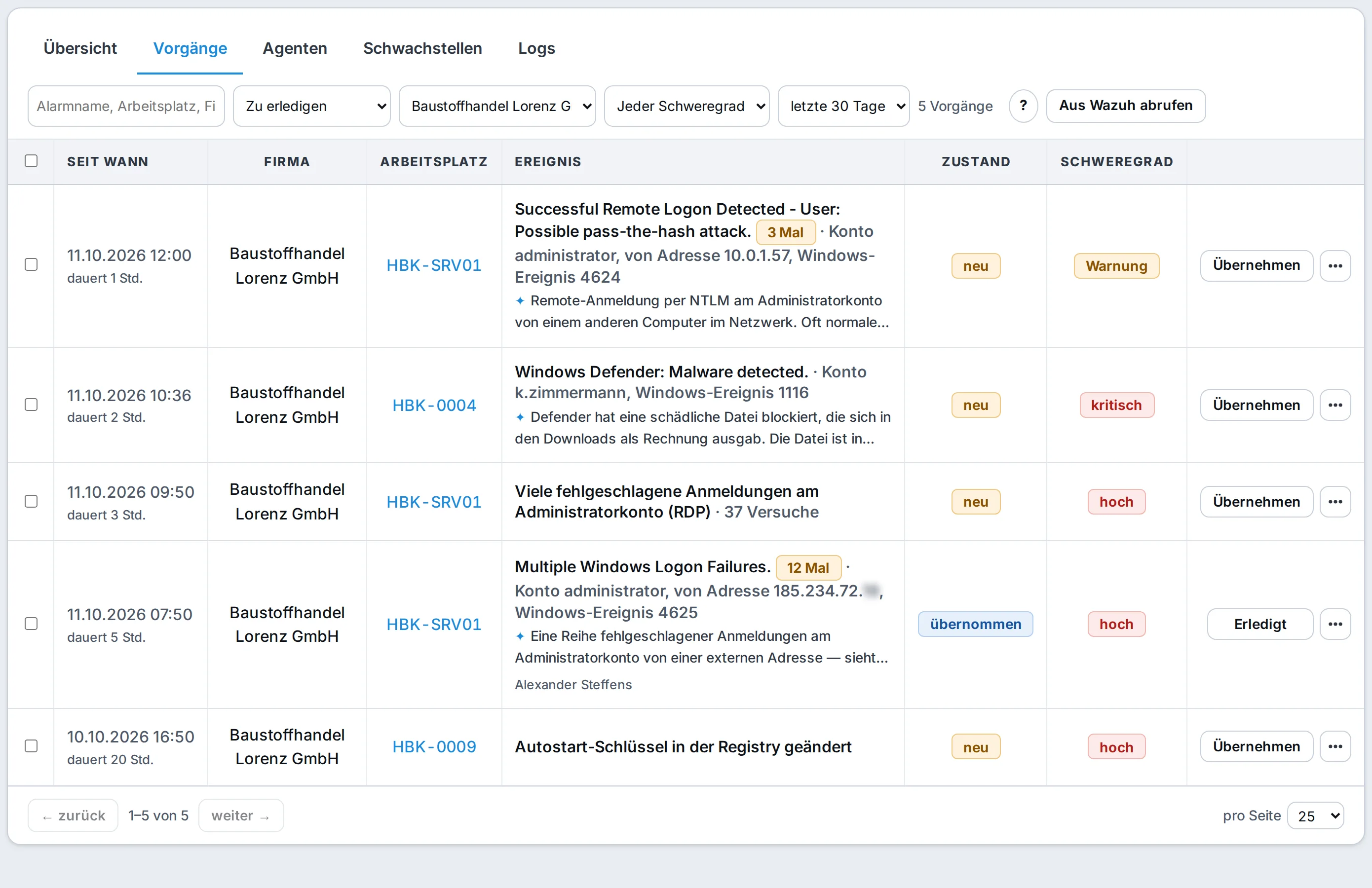
Task: Open more options for Malware detected row
Action: coord(1334,405)
